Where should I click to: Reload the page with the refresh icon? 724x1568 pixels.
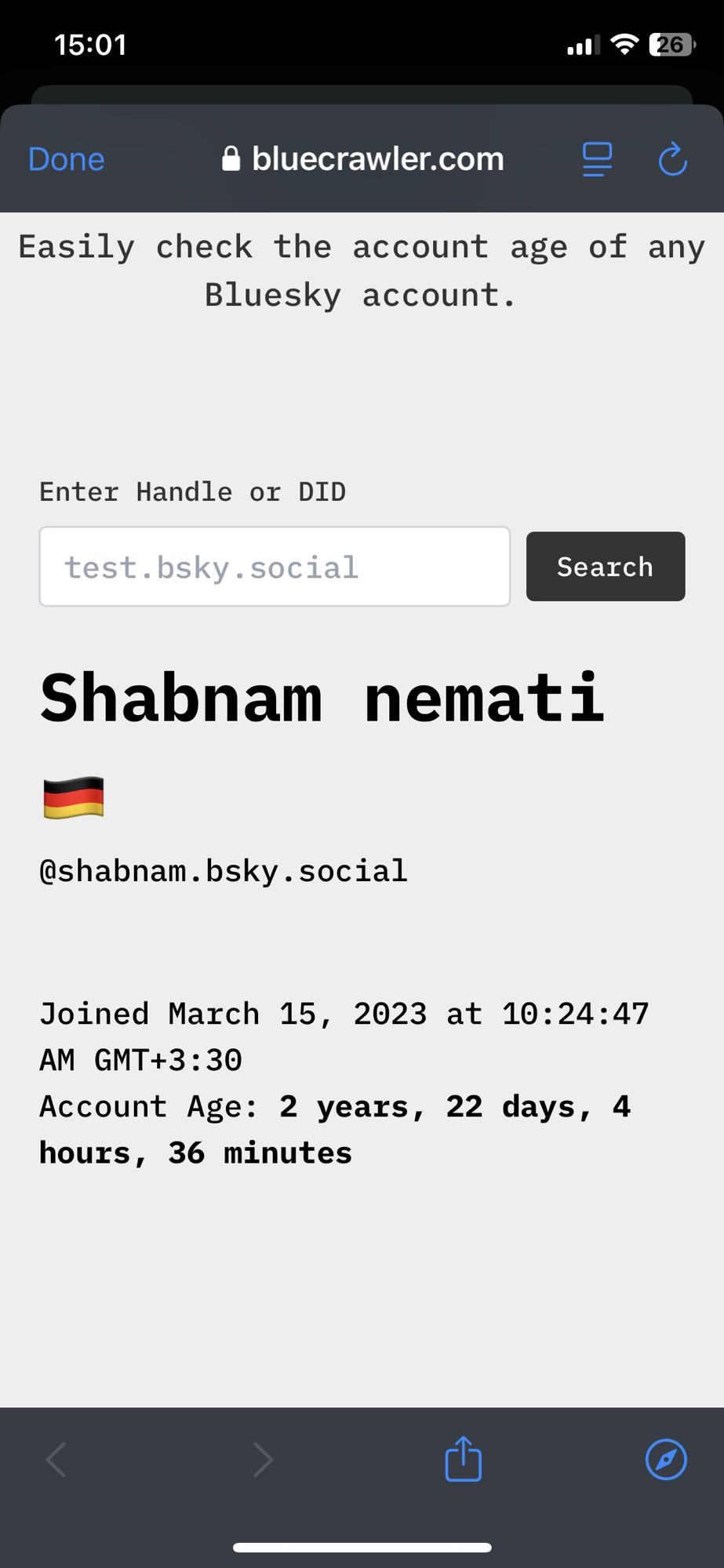[672, 159]
